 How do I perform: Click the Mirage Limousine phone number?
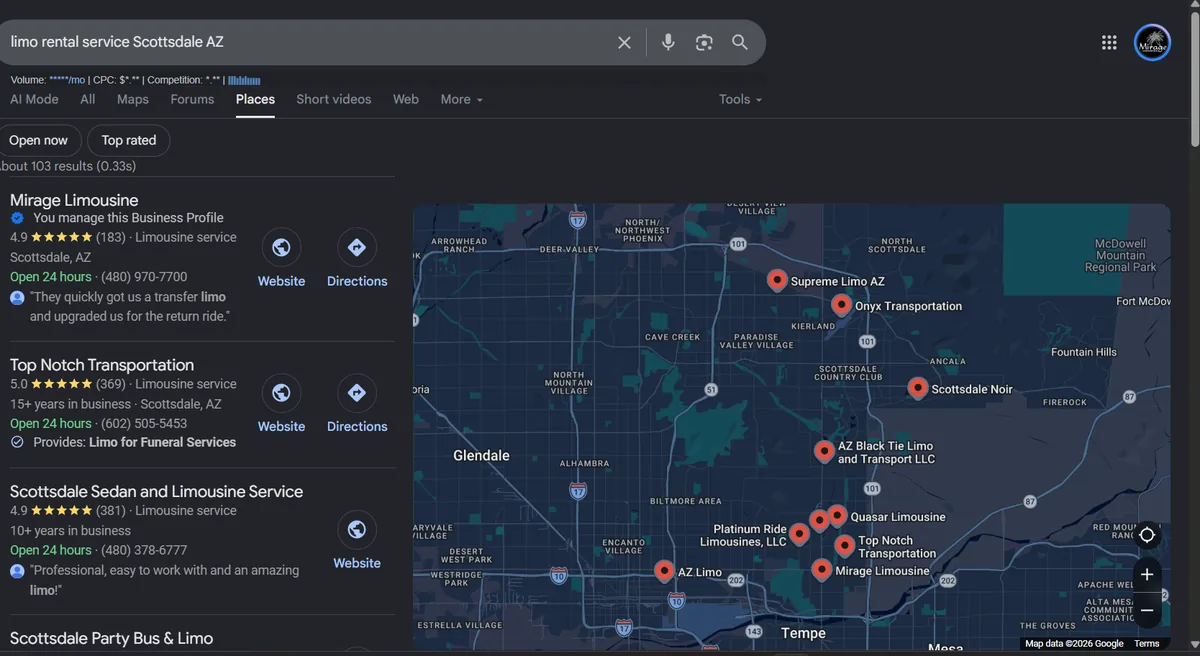point(144,277)
